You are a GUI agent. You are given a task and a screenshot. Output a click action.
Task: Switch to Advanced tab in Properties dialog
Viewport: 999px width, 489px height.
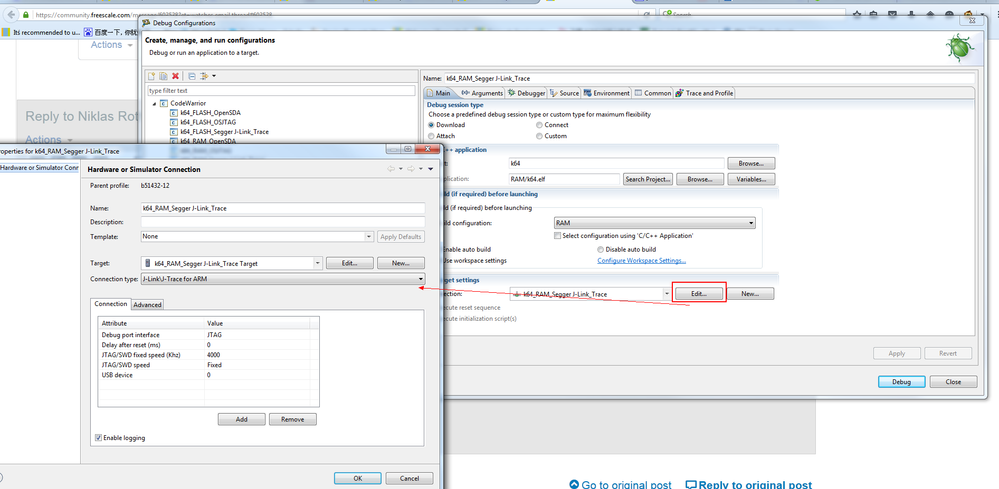coord(147,304)
